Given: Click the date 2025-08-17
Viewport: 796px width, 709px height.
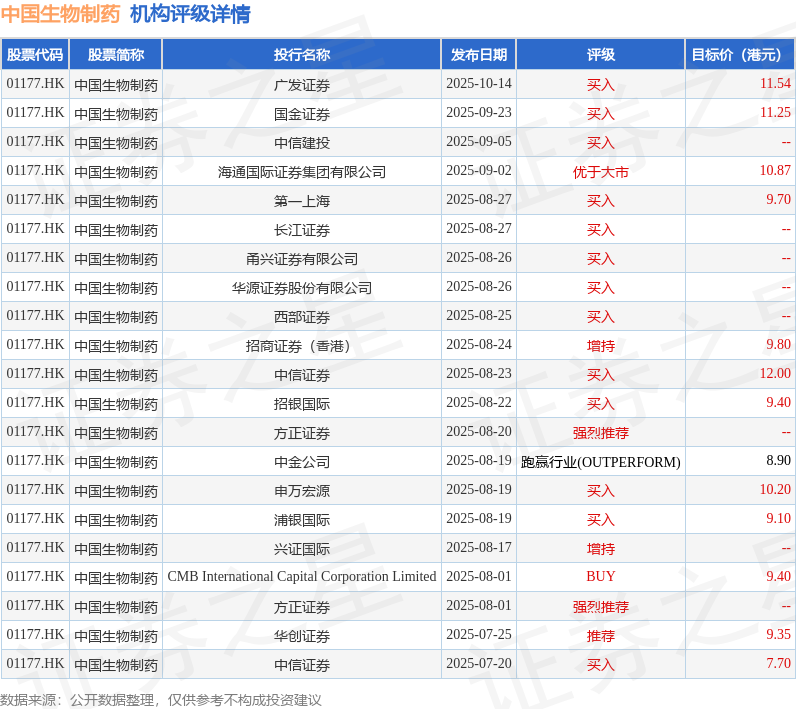Looking at the screenshot, I should [x=479, y=547].
